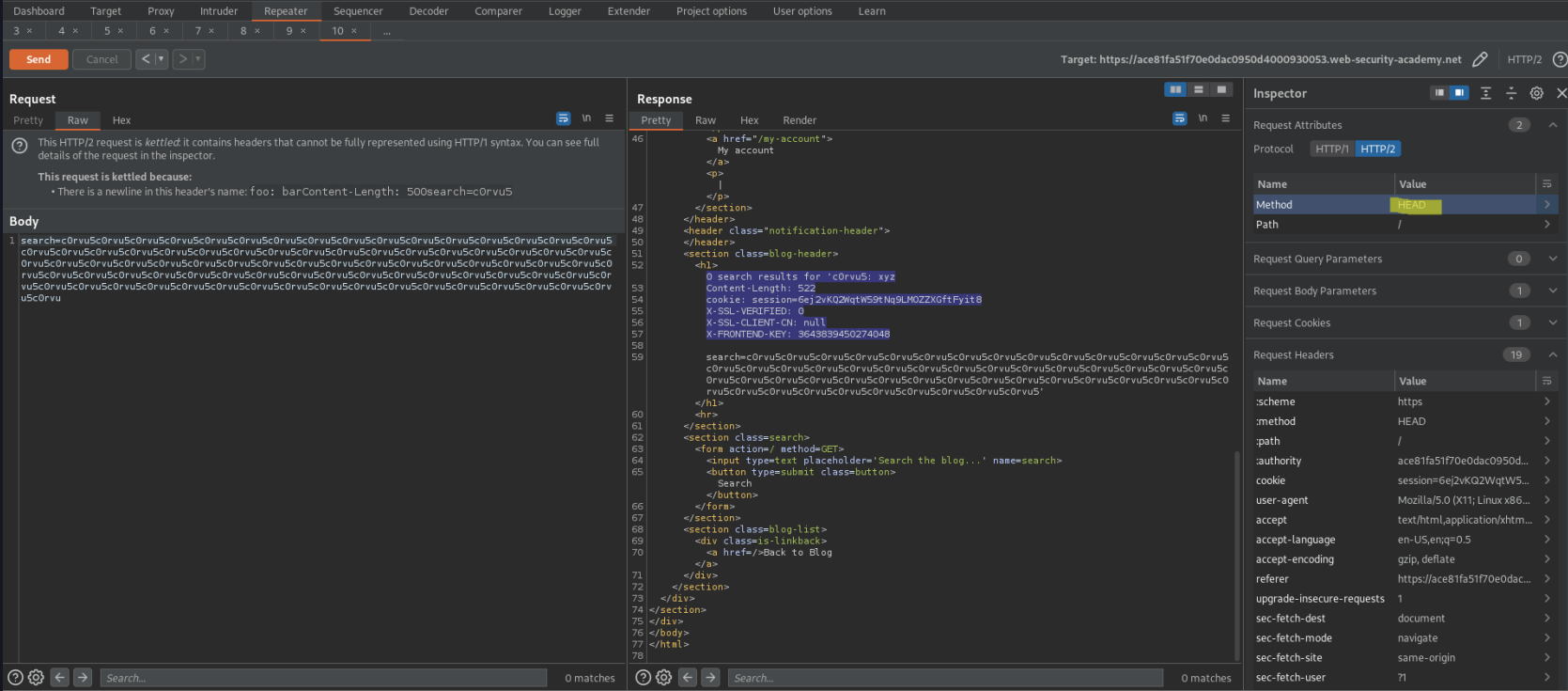Click the kettled message help icon
This screenshot has width=1568, height=691.
[19, 146]
